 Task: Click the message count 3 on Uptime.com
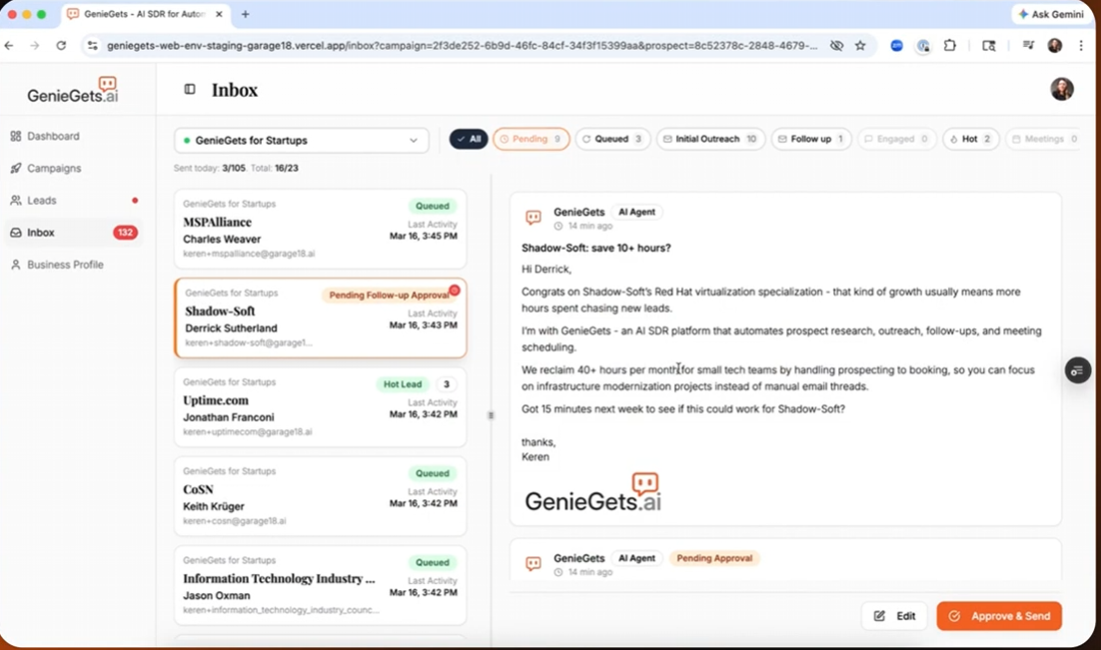(x=446, y=384)
